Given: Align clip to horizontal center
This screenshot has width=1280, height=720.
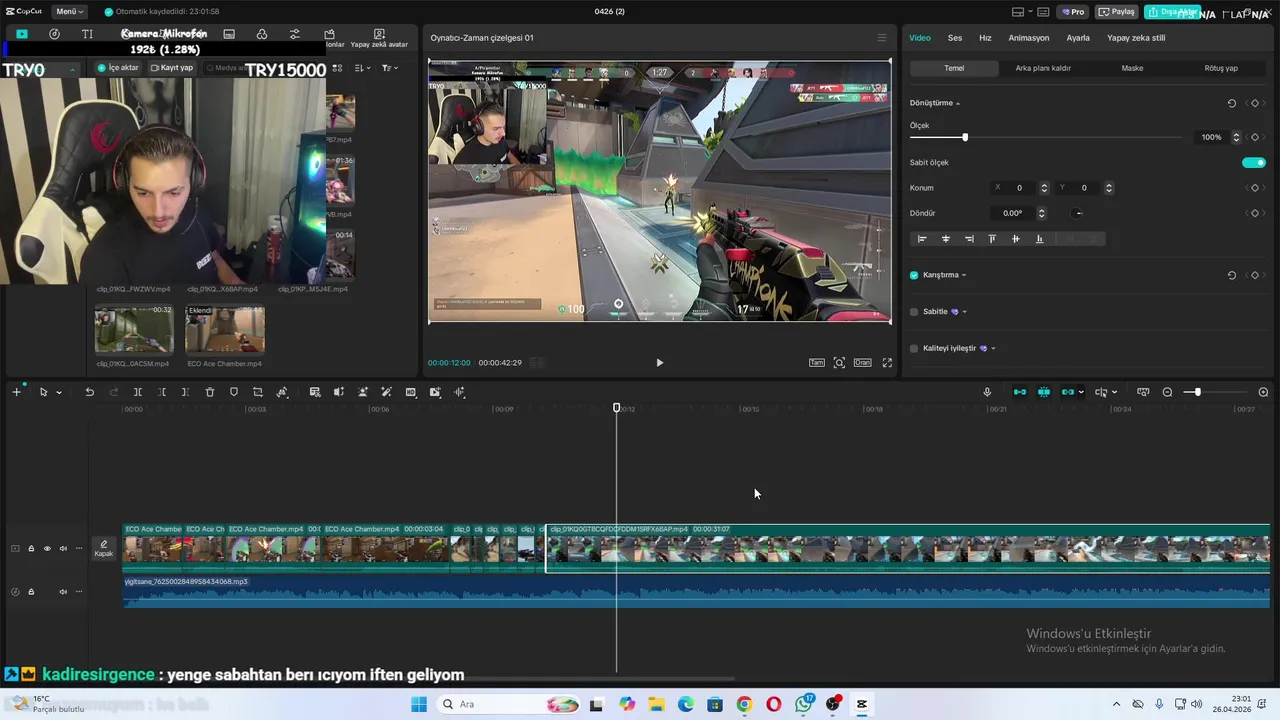Looking at the screenshot, I should tap(946, 239).
